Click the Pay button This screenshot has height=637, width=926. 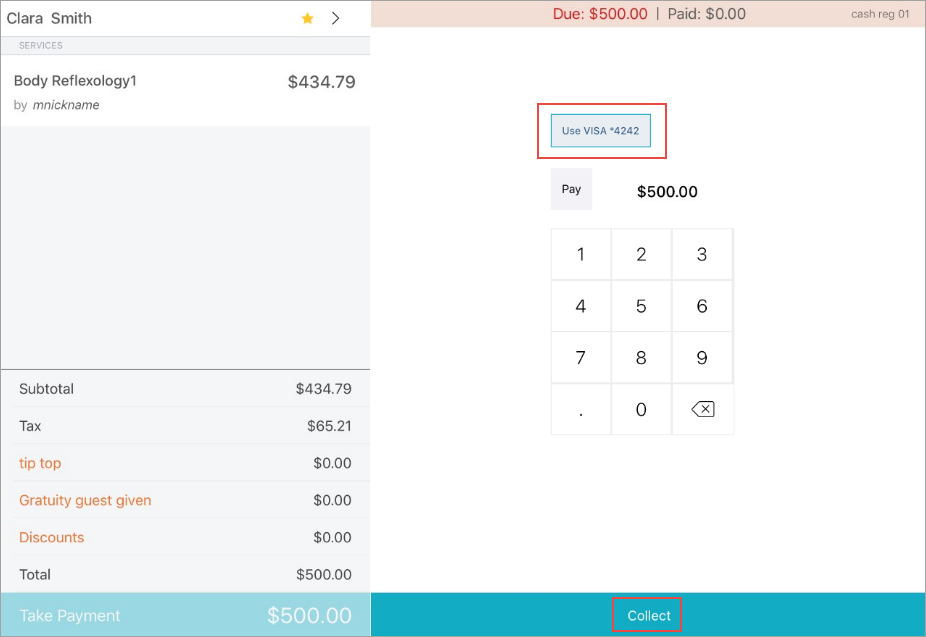(571, 189)
